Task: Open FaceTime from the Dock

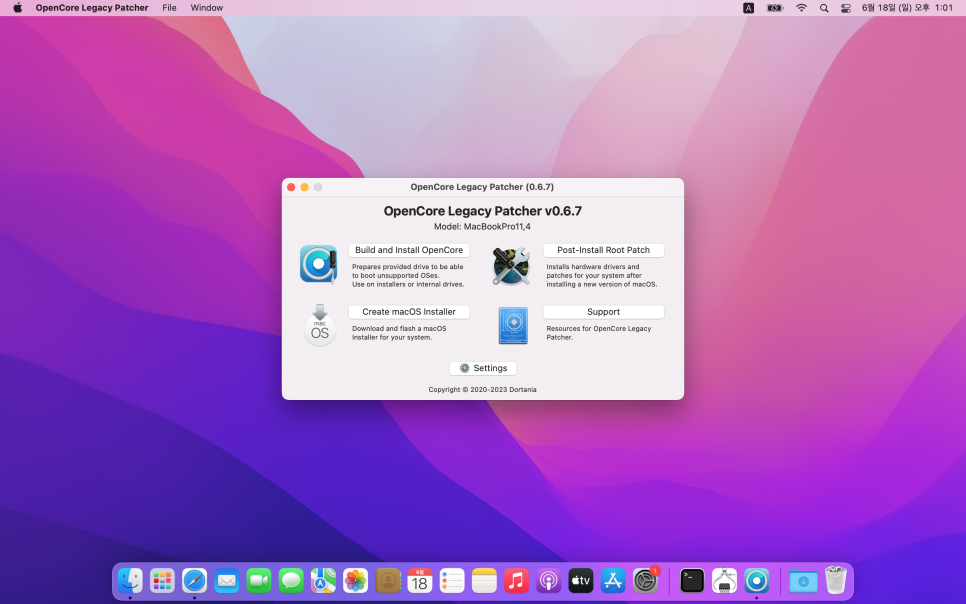Action: pyautogui.click(x=259, y=581)
